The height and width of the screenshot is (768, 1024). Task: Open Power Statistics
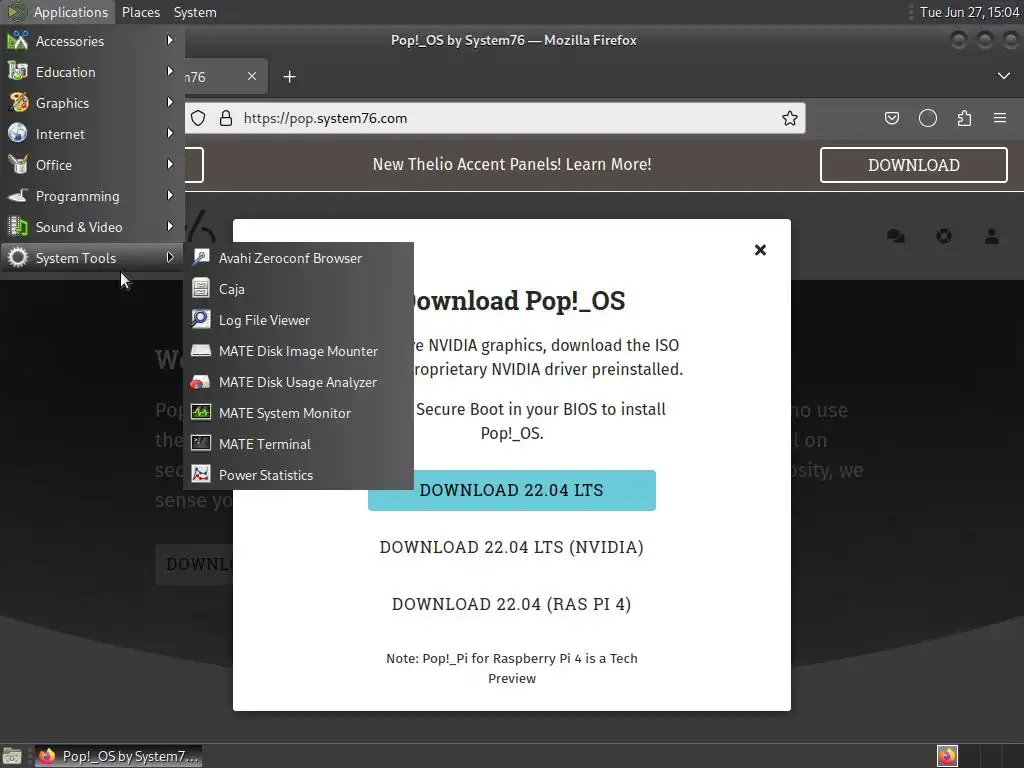[x=298, y=475]
